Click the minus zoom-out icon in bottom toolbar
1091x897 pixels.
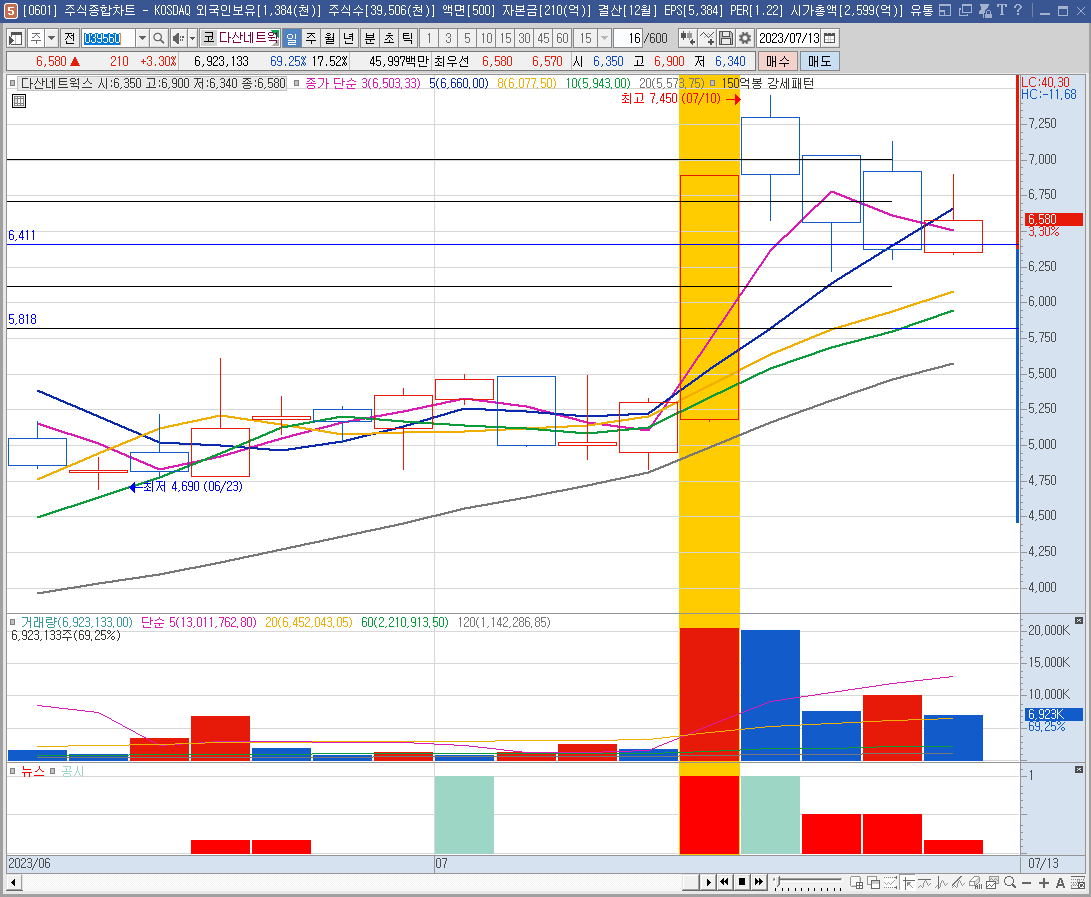(1026, 883)
